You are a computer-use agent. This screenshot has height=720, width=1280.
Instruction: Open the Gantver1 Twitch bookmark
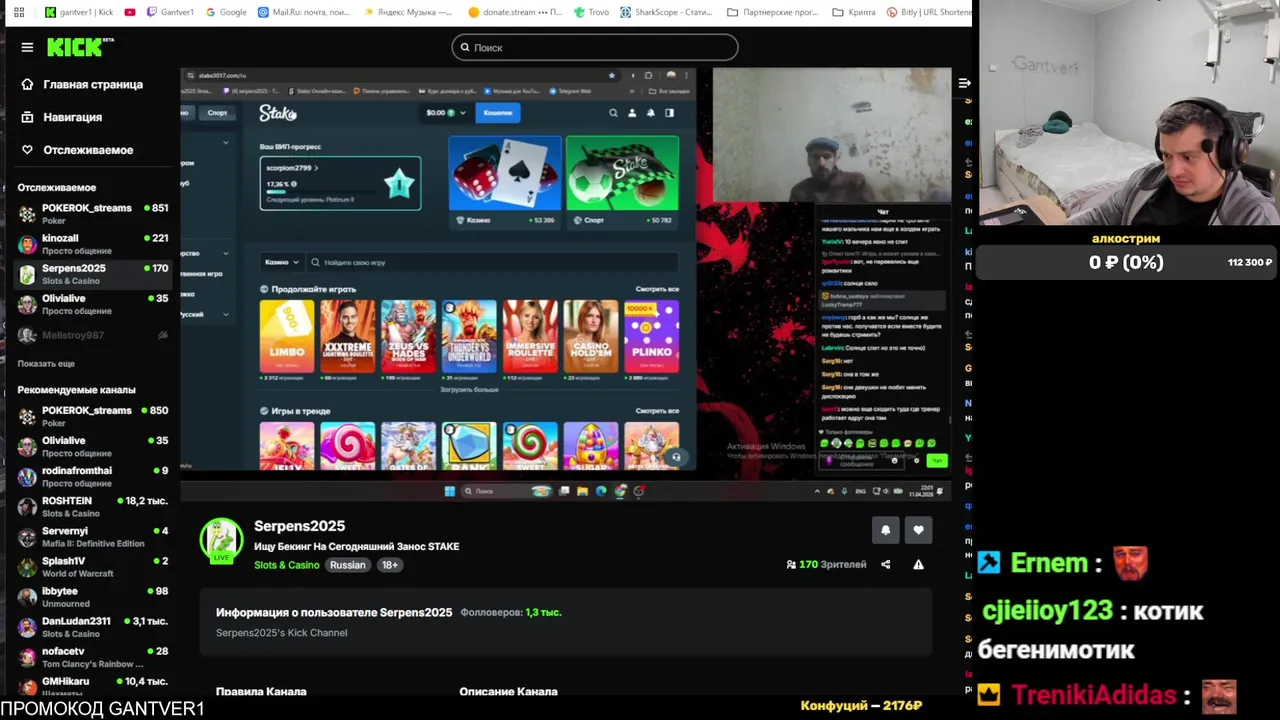[x=170, y=12]
